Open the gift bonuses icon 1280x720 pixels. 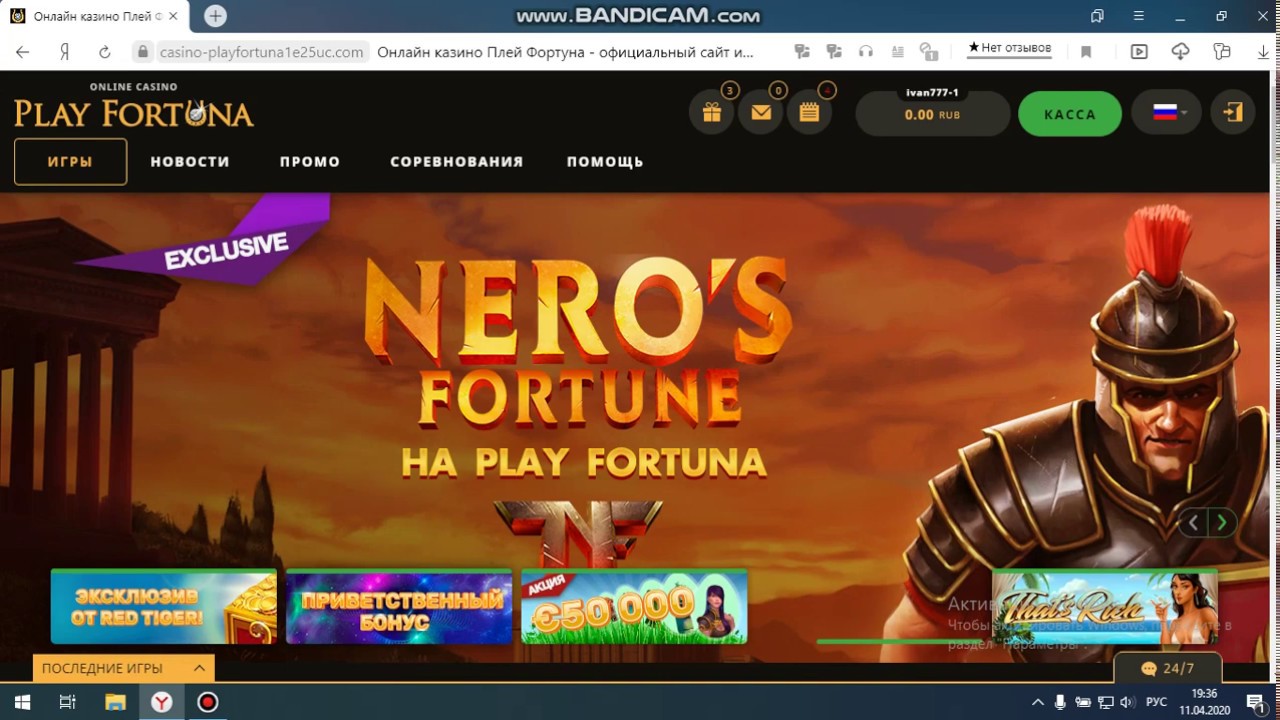[712, 113]
